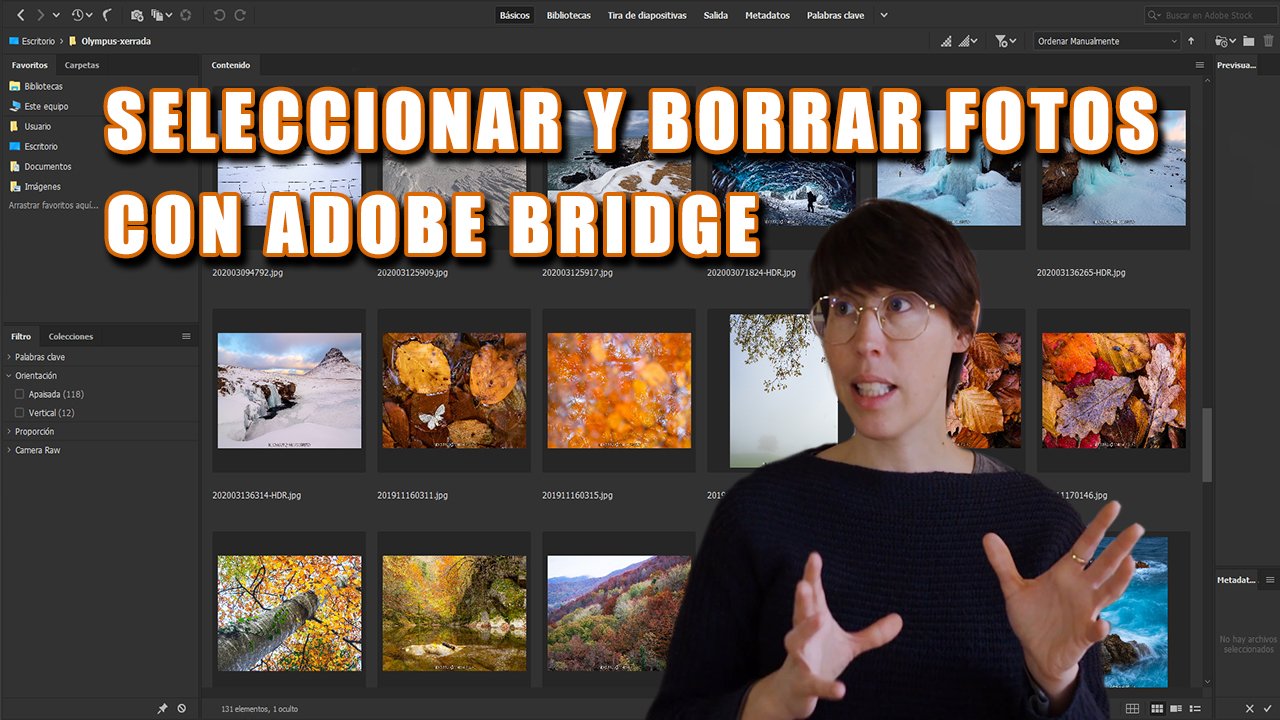Open the recent files folder icon
Screen dimensions: 1280x720
click(x=1225, y=41)
